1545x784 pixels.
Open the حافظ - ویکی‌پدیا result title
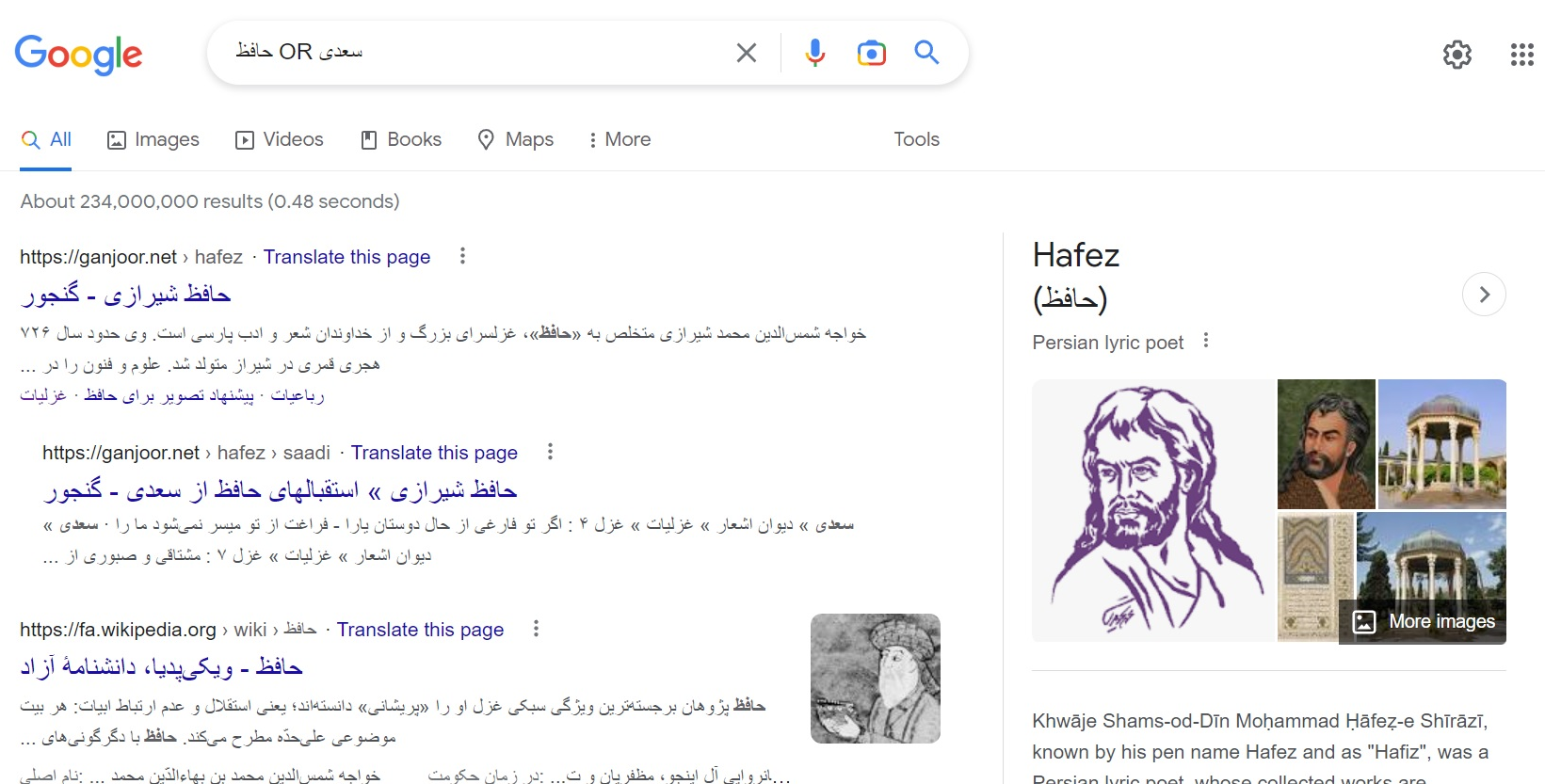click(x=161, y=667)
